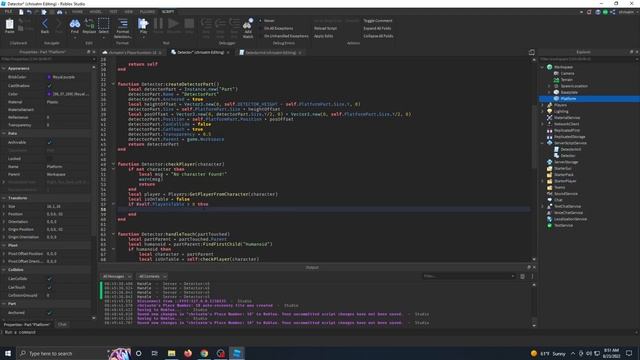Select the Platform part in Explorer

tap(568, 99)
